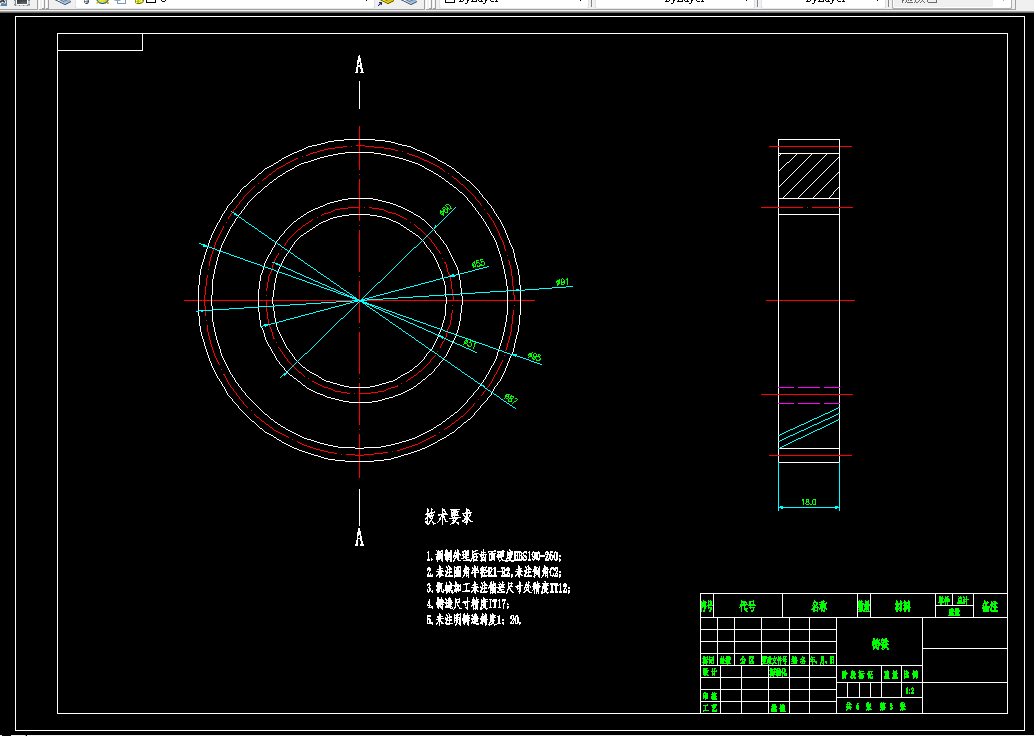Click the 名称 title block header
This screenshot has width=1034, height=736.
(819, 606)
